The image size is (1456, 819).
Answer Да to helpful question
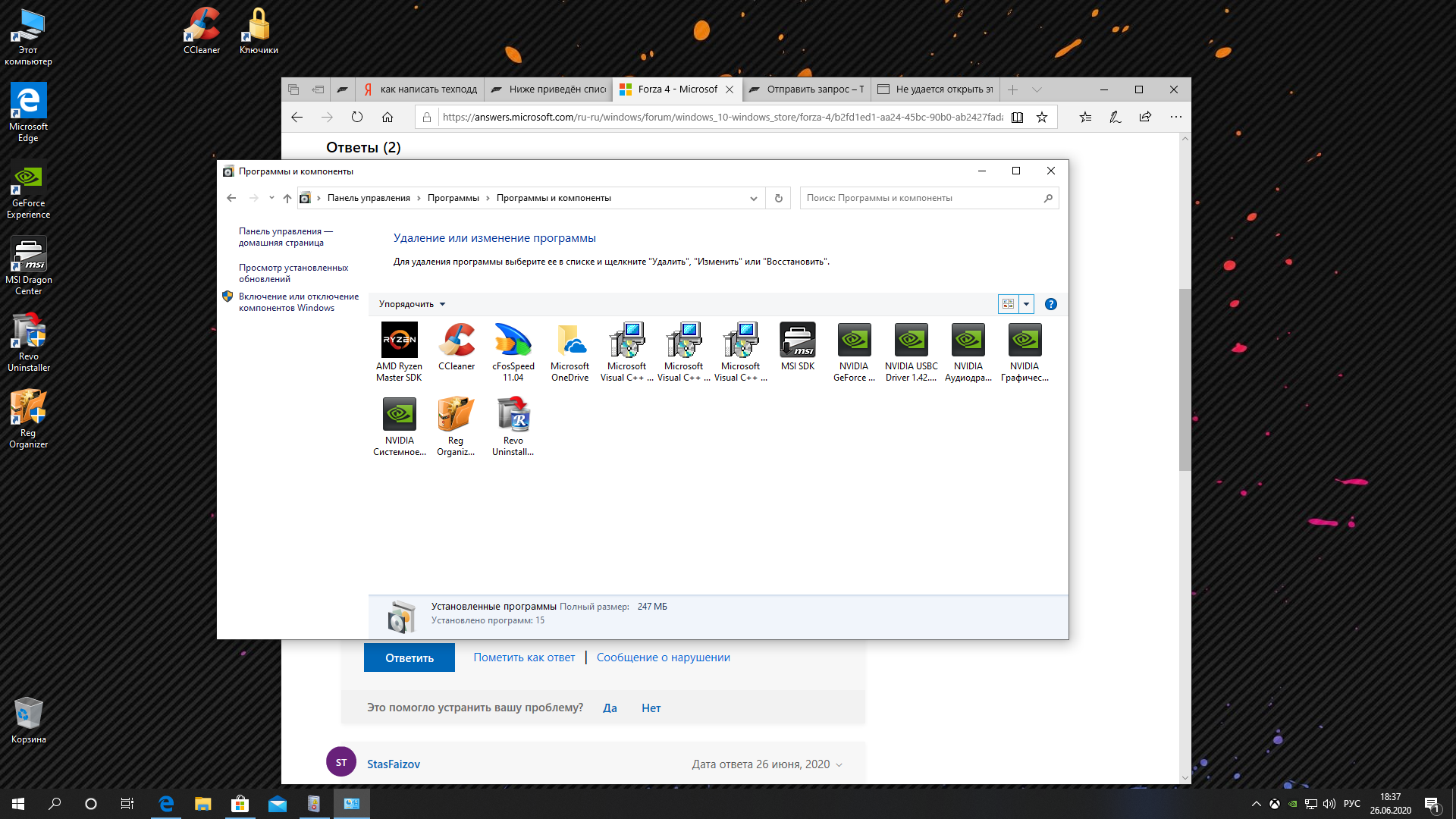[x=610, y=708]
